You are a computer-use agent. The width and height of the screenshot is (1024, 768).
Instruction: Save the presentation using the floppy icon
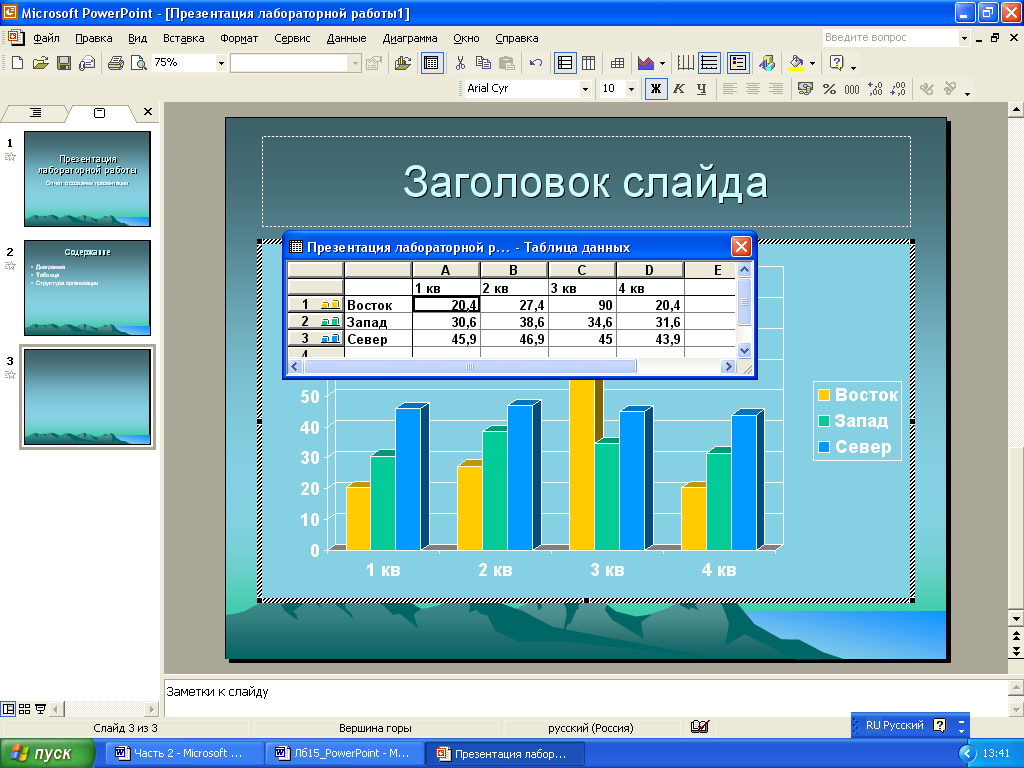point(63,63)
